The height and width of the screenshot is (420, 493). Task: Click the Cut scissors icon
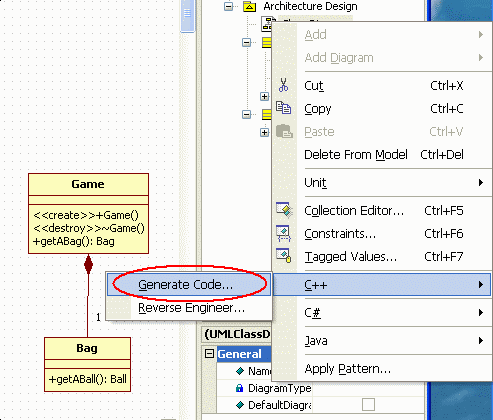[x=283, y=85]
